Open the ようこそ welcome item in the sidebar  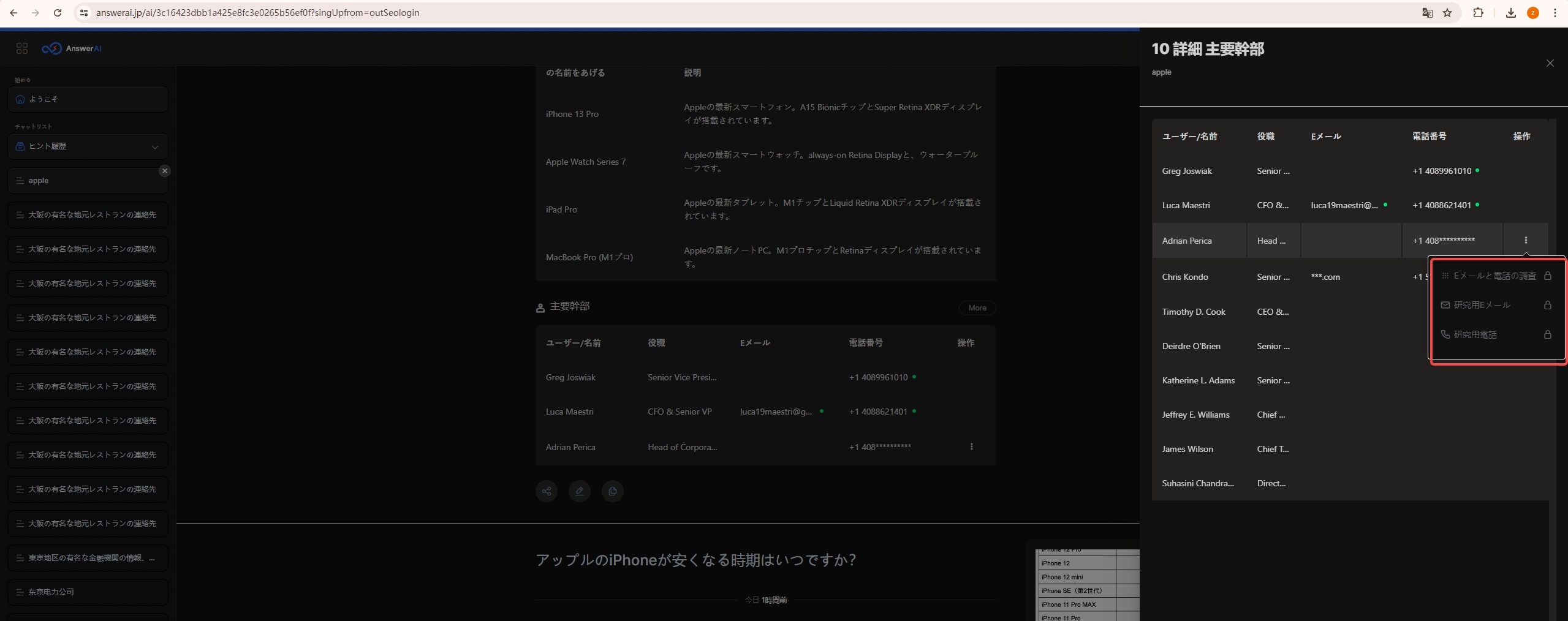[x=88, y=99]
